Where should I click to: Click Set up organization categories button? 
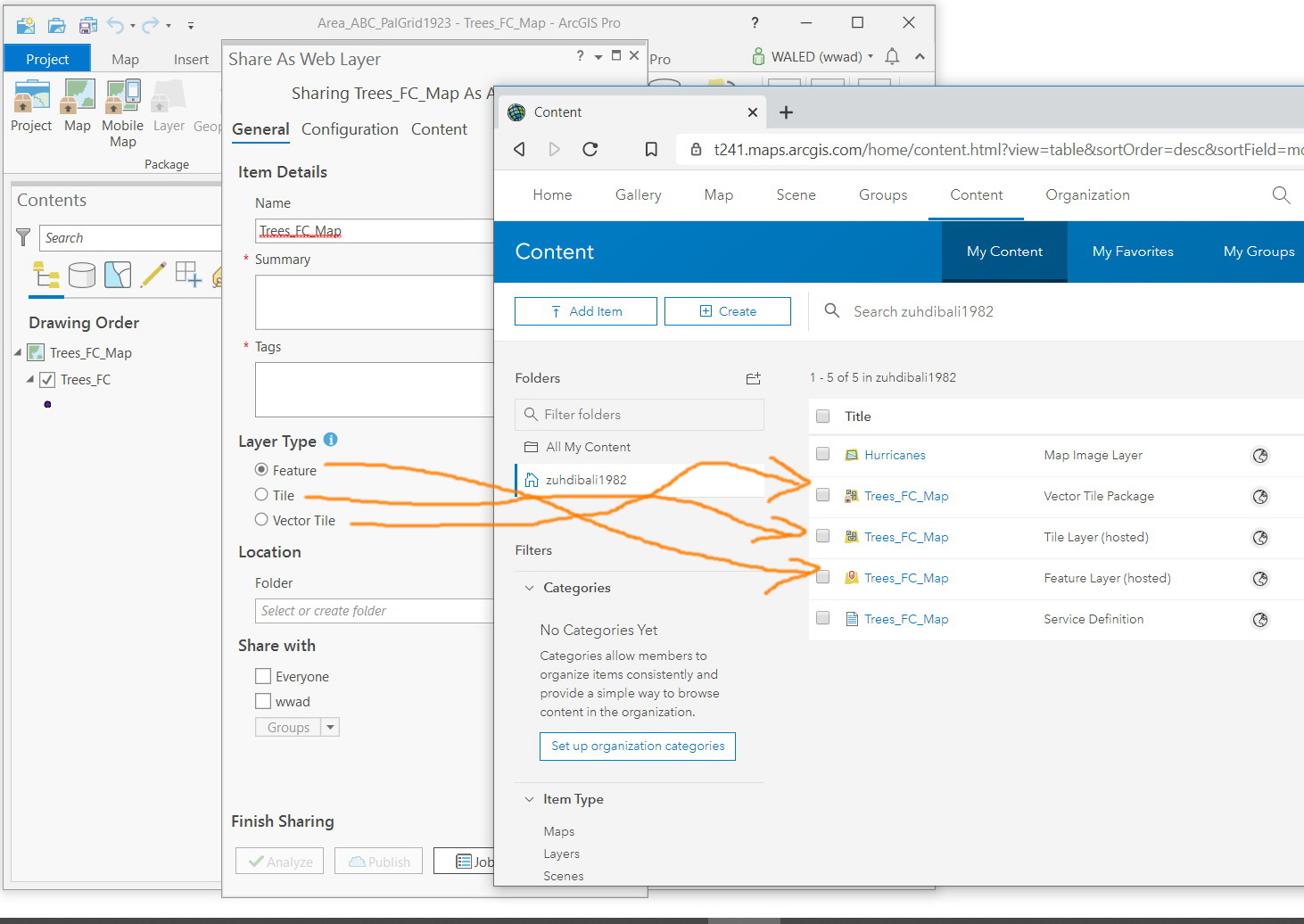click(x=638, y=746)
